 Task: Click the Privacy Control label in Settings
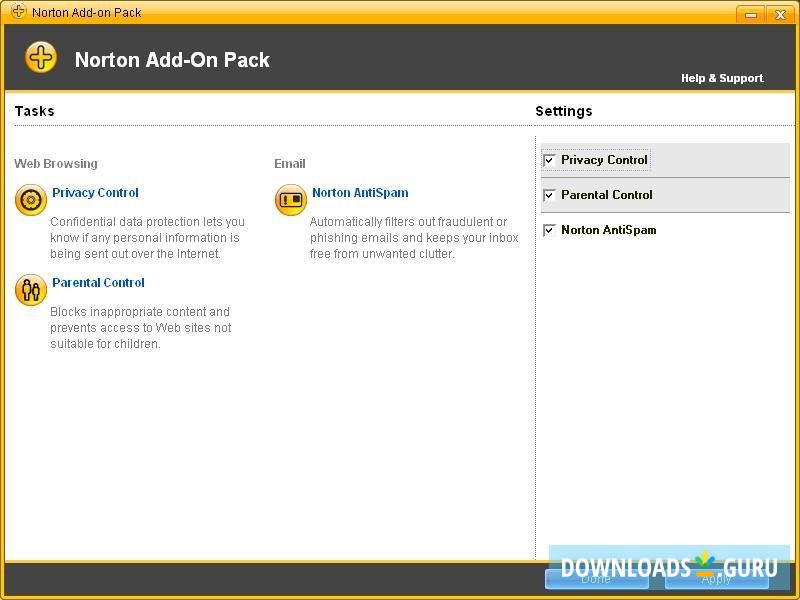(x=604, y=160)
